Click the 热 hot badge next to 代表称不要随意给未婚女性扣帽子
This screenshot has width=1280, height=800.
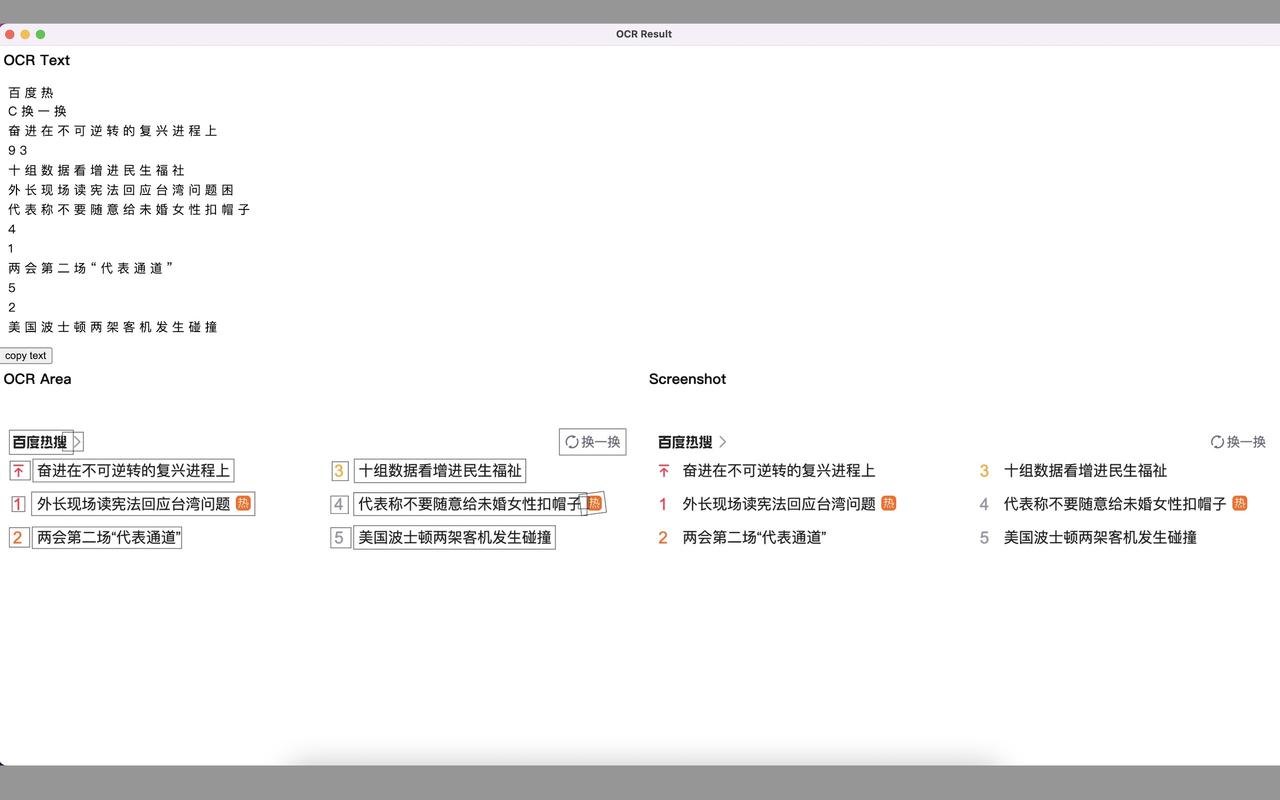(594, 504)
